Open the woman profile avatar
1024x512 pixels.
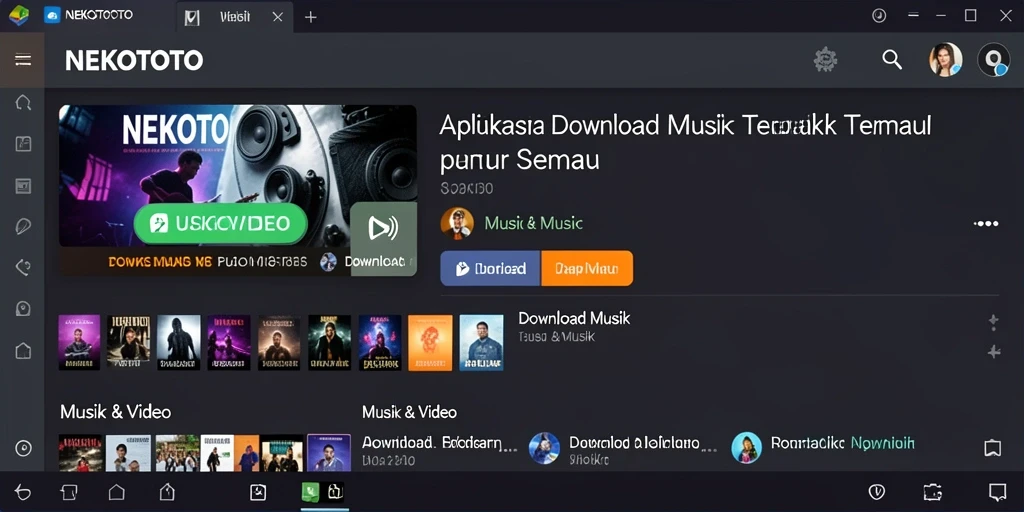[x=945, y=59]
